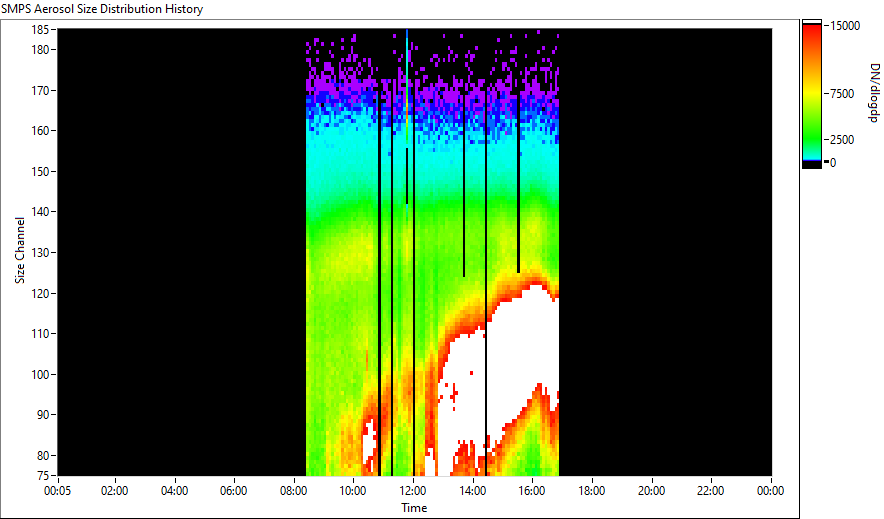Select the 2500 color scale value
Screen dimensions: 884x519
(842, 140)
